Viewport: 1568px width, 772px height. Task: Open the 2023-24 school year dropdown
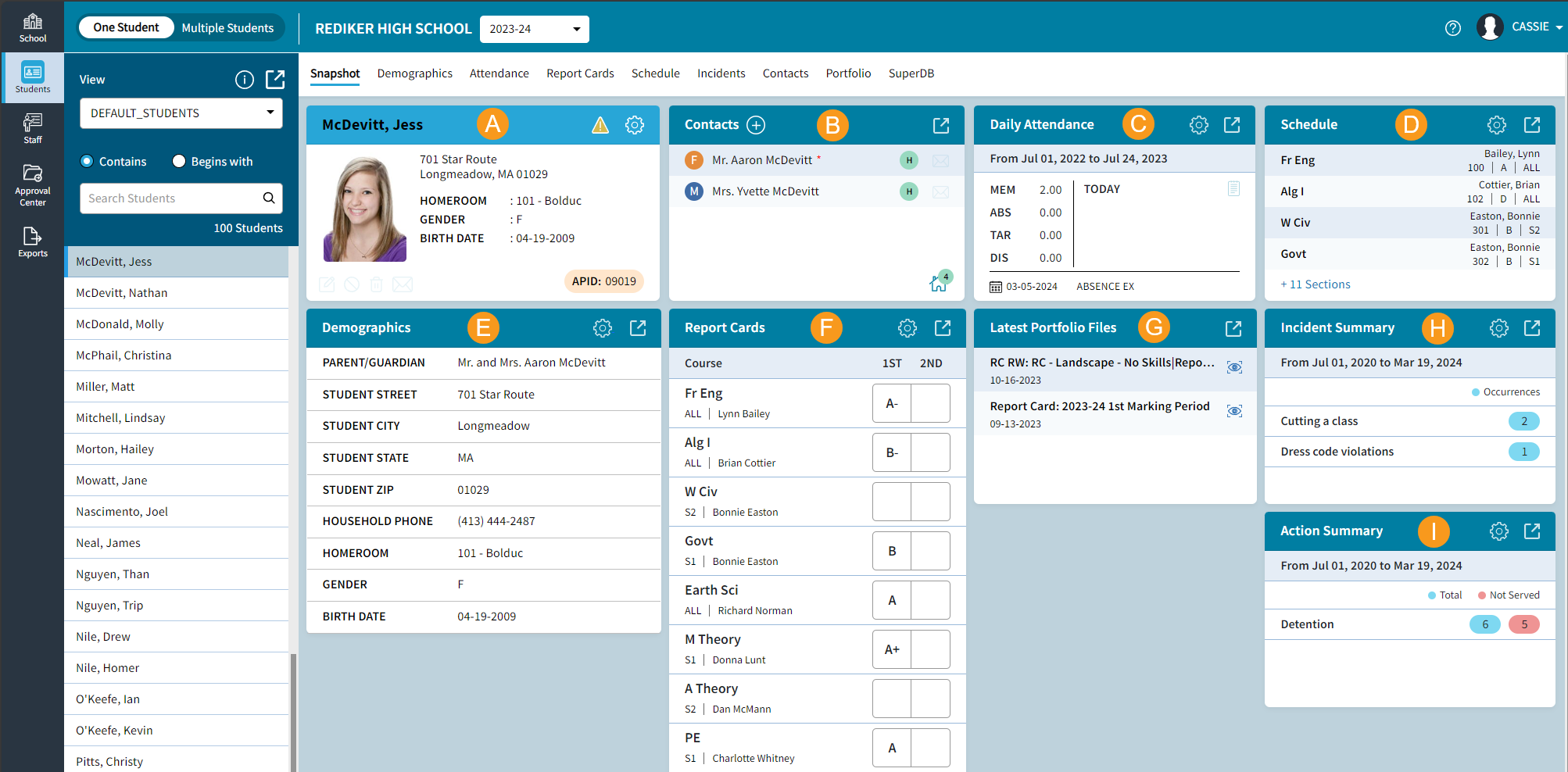(534, 29)
